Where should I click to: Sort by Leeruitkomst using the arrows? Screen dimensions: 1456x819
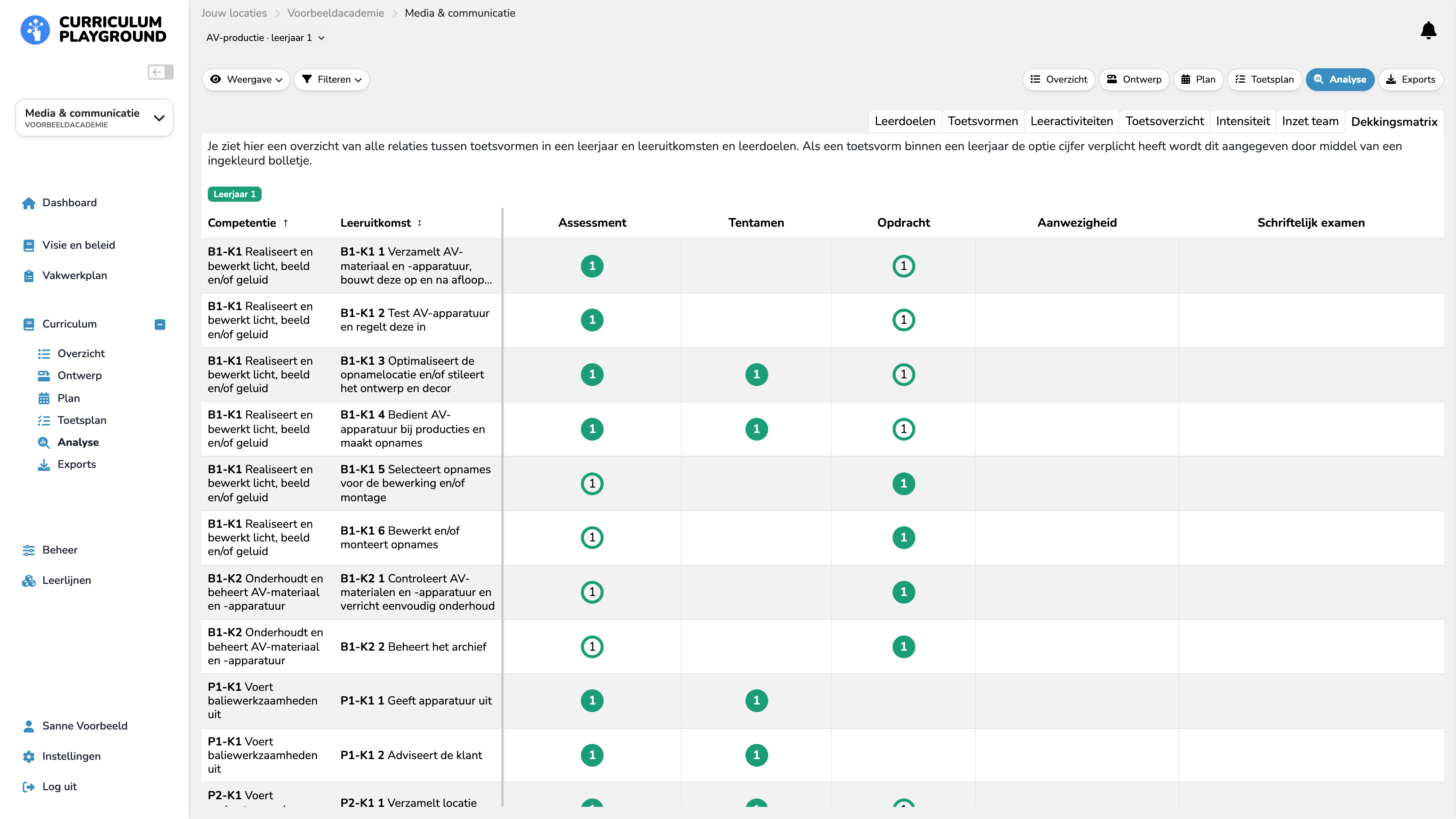click(x=419, y=223)
